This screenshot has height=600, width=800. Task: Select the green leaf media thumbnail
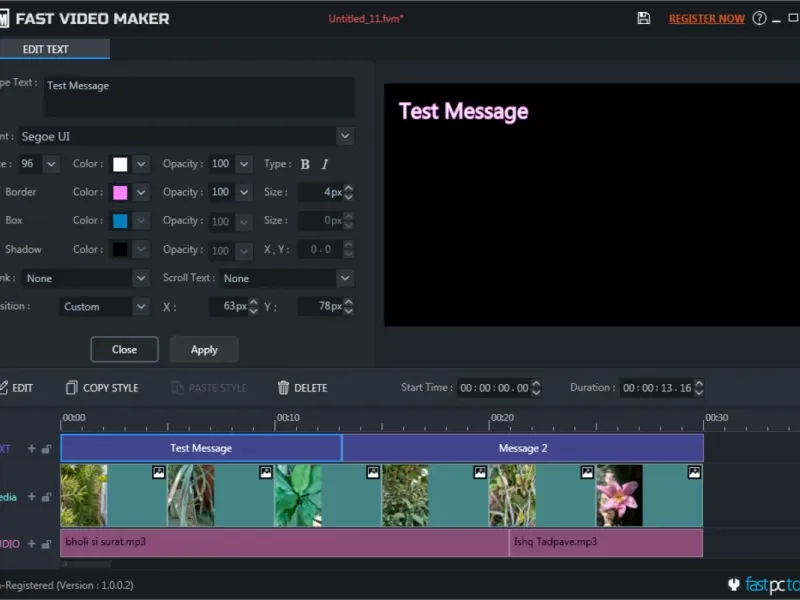coord(298,495)
